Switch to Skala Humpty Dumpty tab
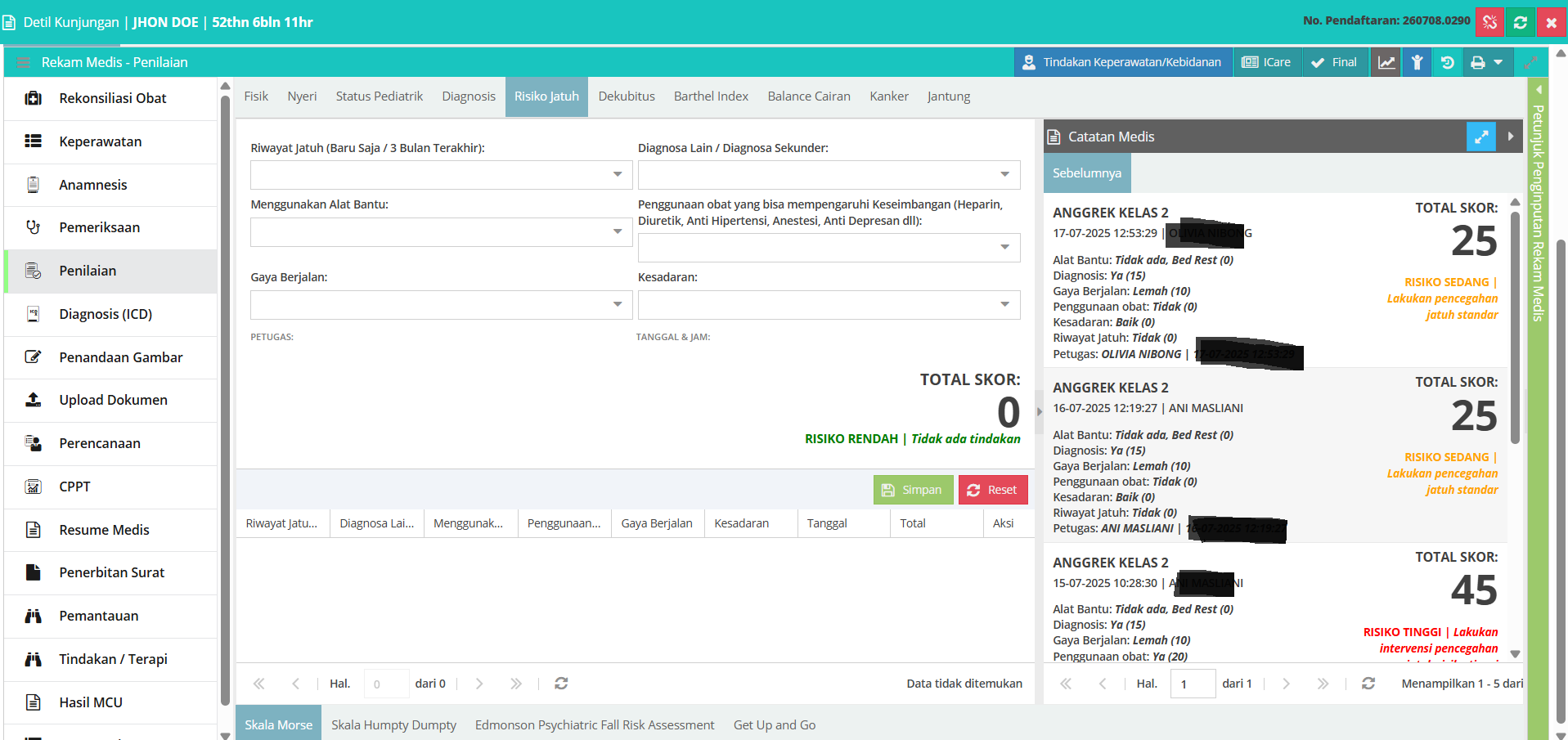Screen dimensions: 1568x740 [x=393, y=724]
